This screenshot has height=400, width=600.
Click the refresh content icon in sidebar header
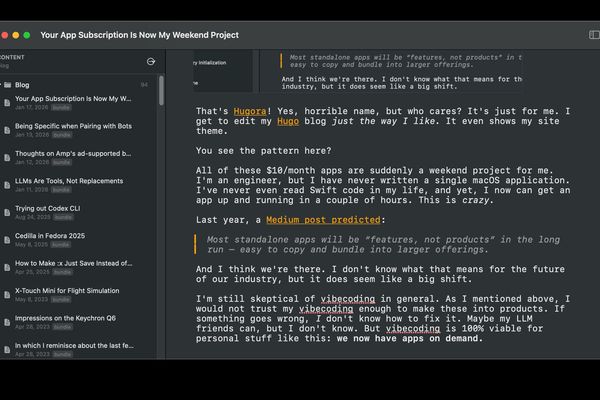pos(151,62)
